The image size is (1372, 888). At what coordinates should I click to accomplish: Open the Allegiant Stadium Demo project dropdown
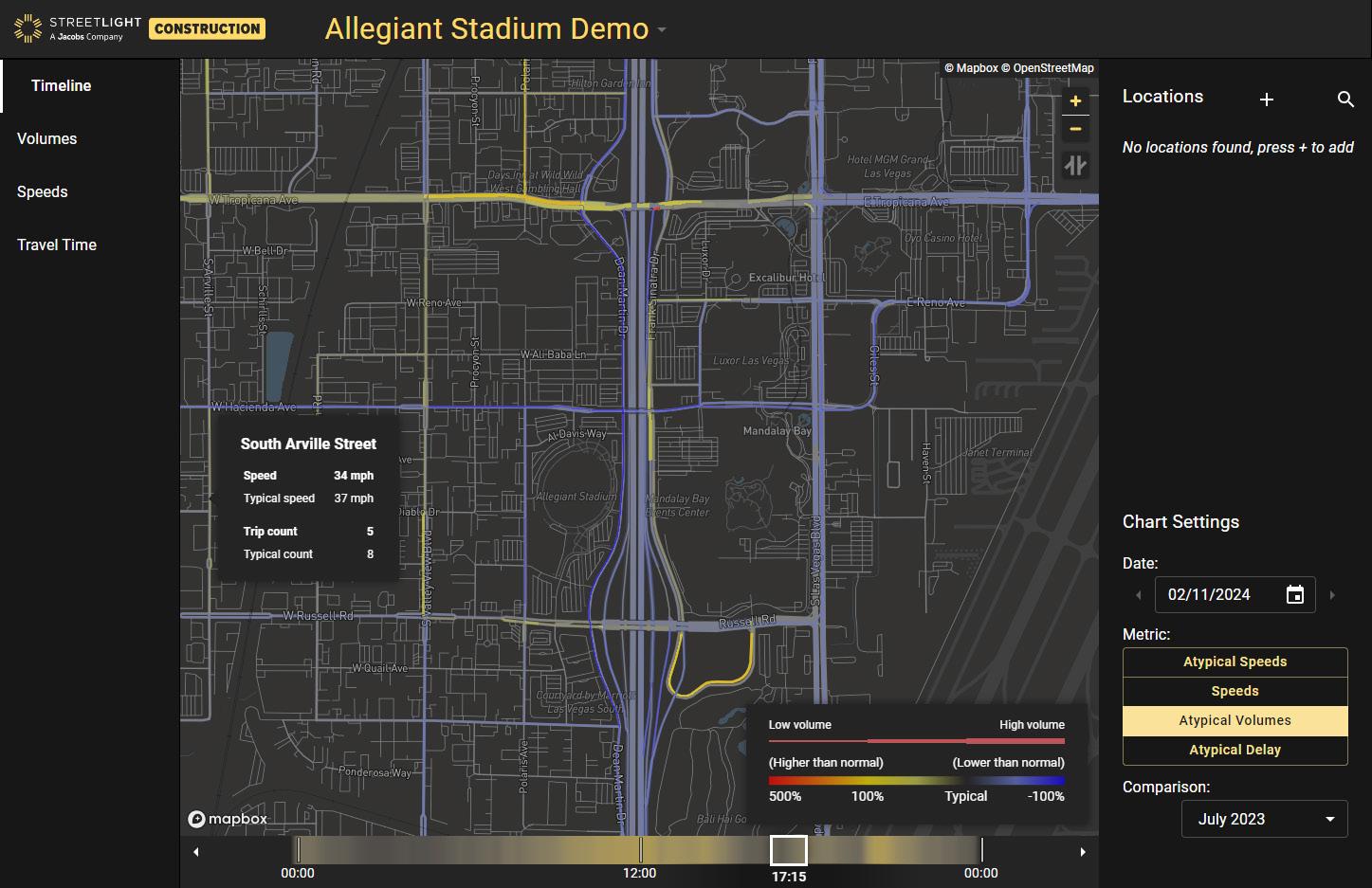(496, 29)
